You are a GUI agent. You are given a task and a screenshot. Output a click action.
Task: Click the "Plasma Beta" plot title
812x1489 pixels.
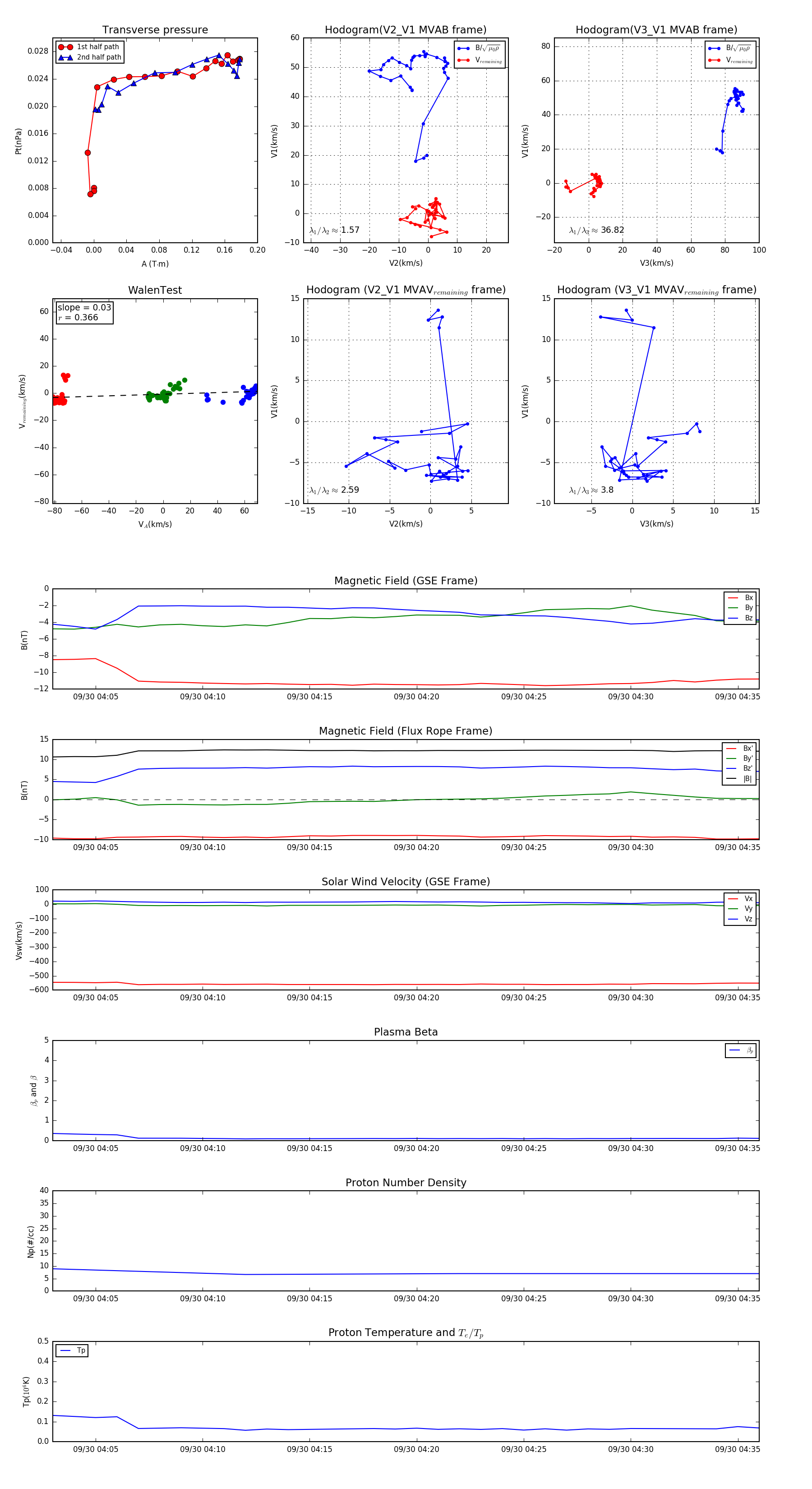coord(406,1032)
